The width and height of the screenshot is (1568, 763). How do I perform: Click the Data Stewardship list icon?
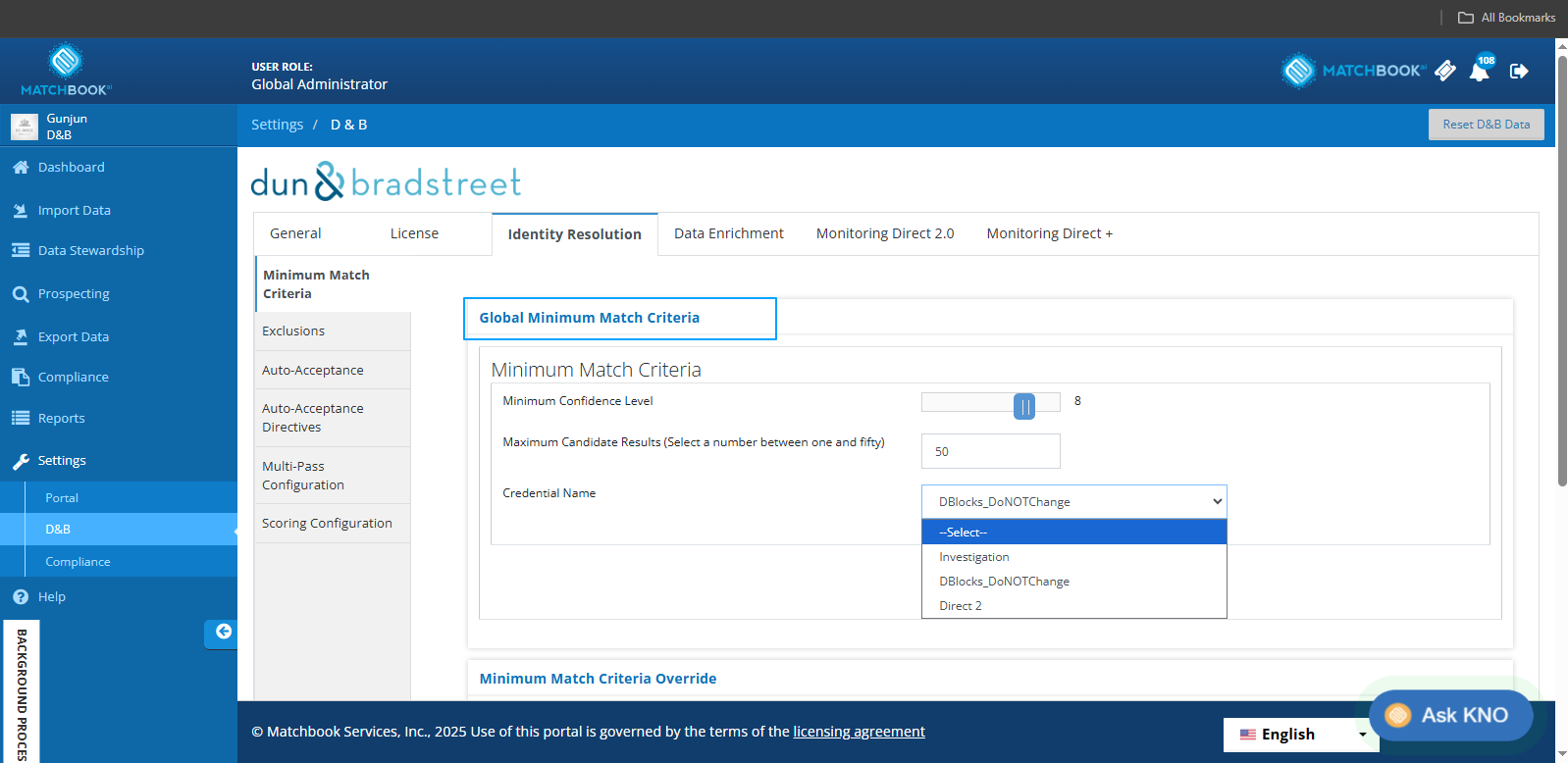pyautogui.click(x=21, y=251)
